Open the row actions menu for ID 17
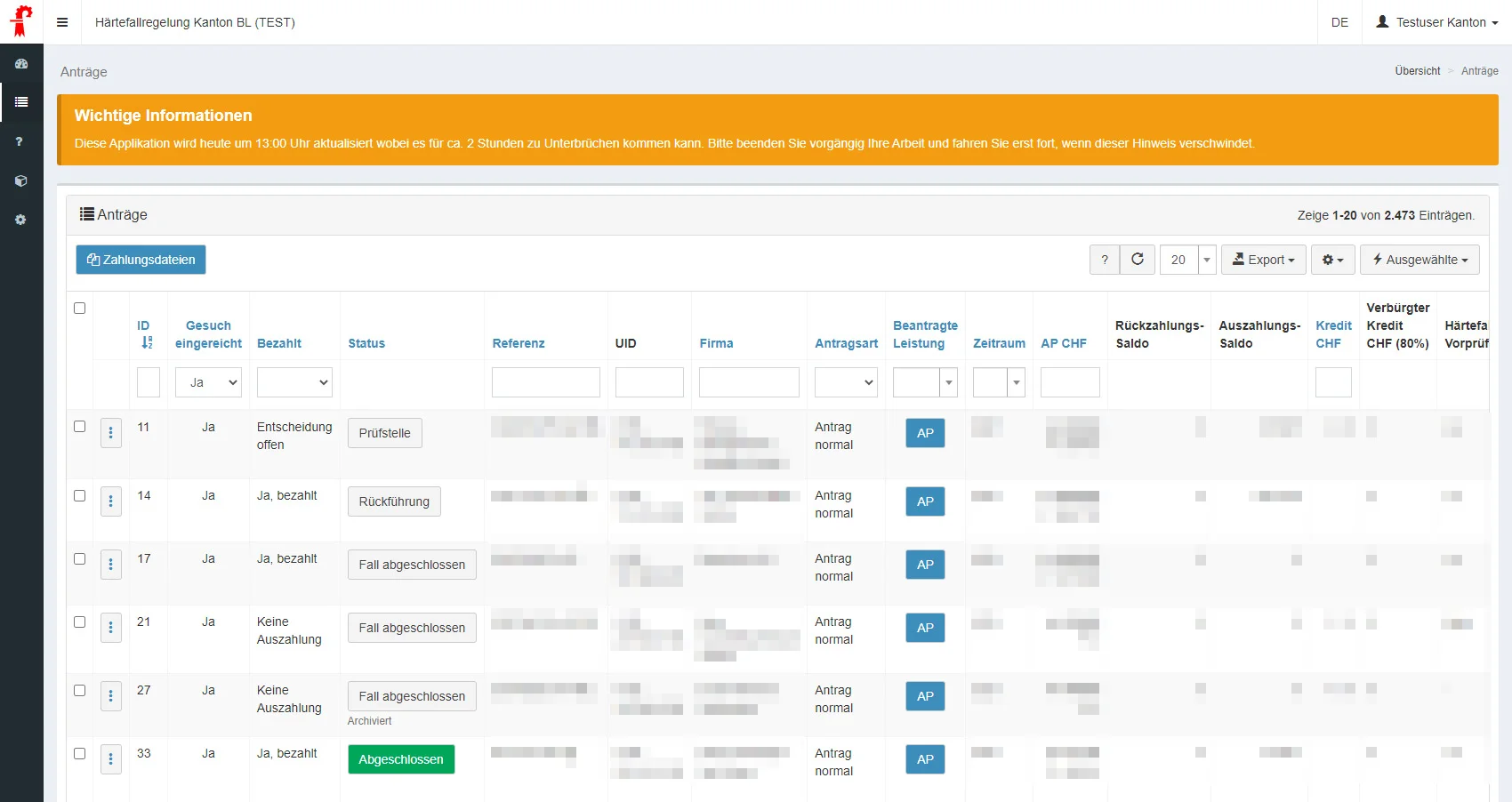 point(111,565)
